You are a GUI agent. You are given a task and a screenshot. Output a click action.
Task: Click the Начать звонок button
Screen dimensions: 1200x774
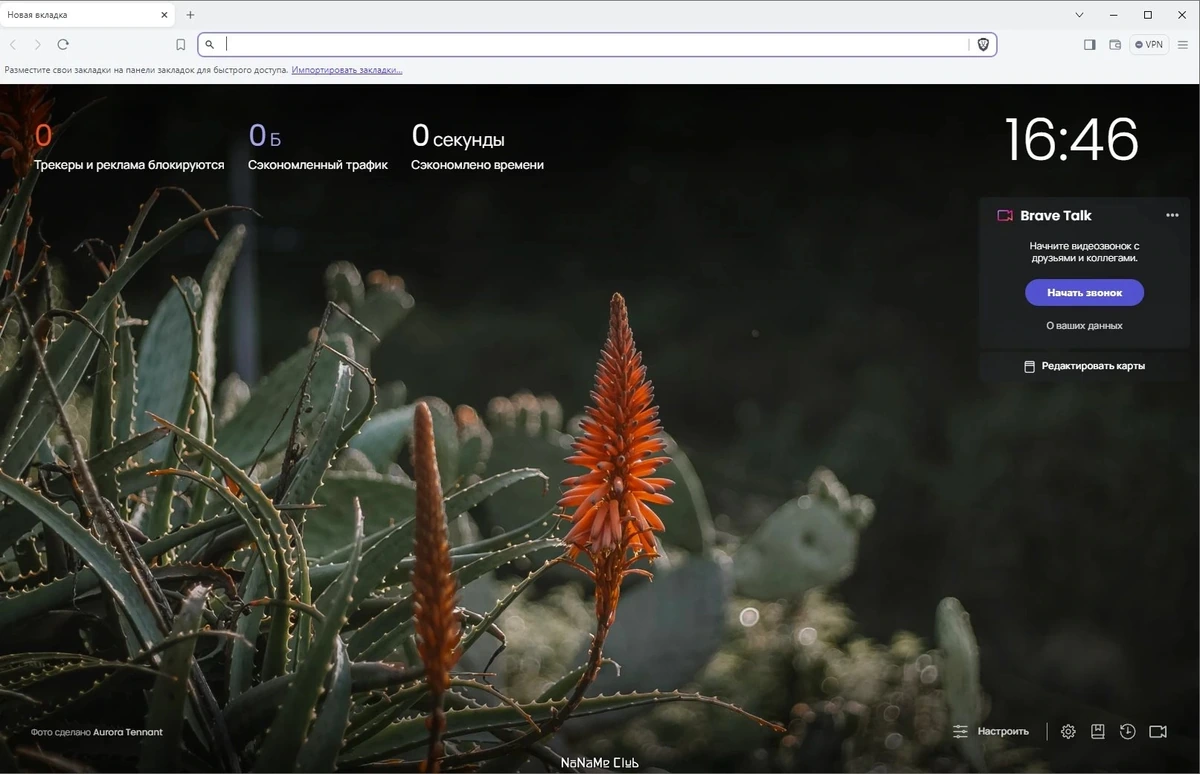(x=1084, y=293)
